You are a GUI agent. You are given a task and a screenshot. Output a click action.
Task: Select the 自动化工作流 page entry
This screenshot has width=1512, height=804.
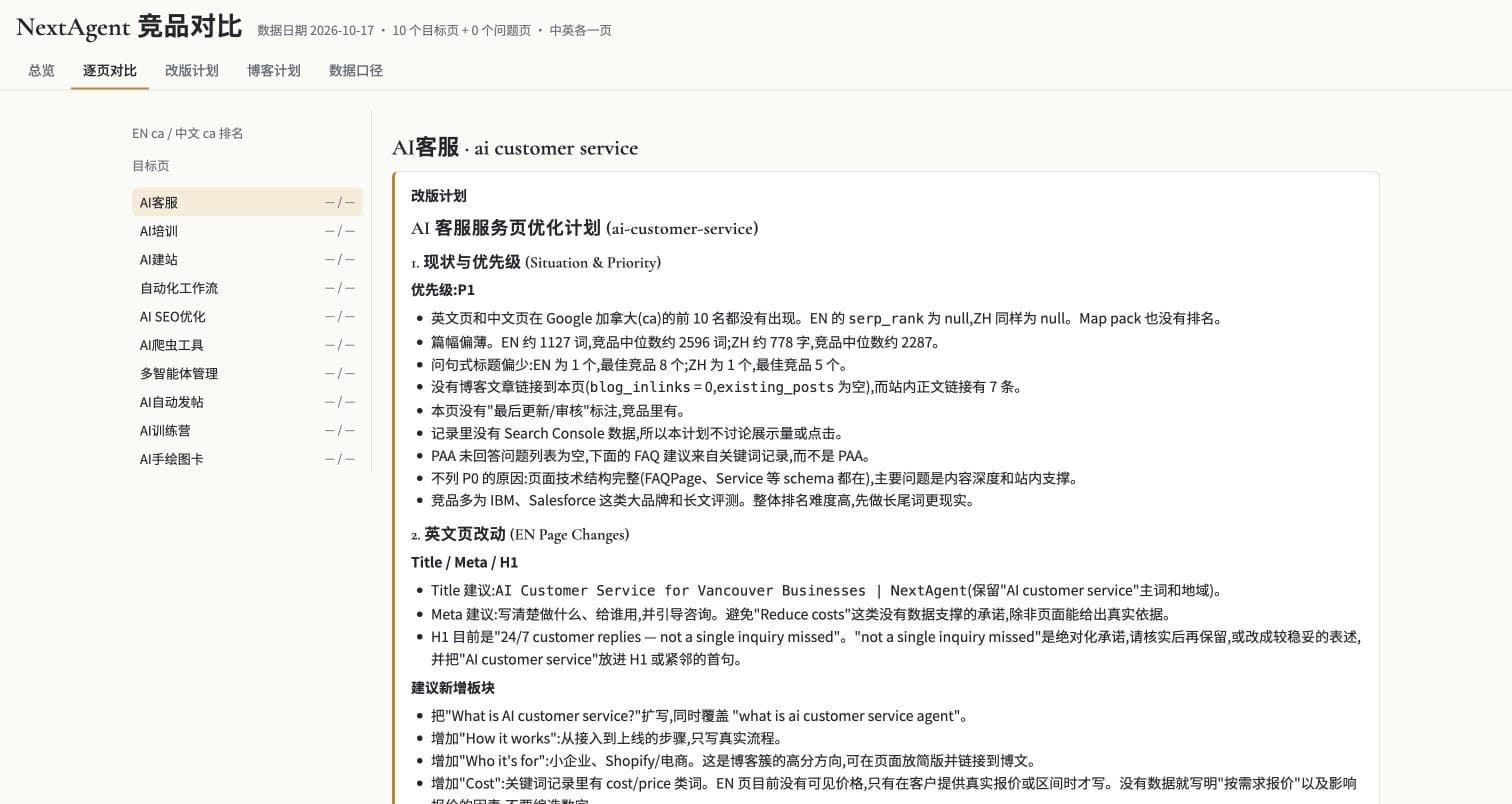(x=247, y=288)
